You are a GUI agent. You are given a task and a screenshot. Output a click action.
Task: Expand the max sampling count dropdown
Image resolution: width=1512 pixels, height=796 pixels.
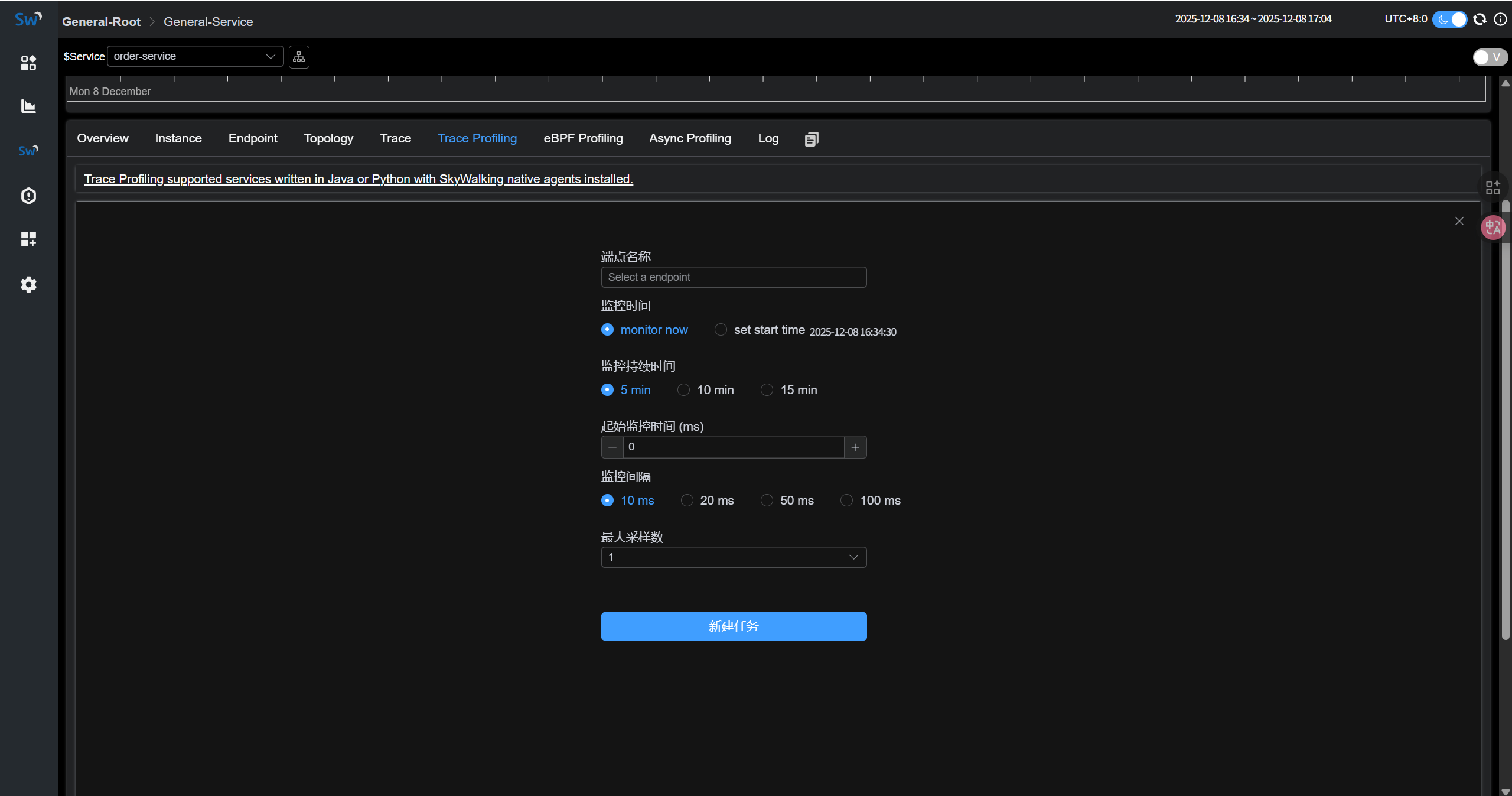pos(734,557)
